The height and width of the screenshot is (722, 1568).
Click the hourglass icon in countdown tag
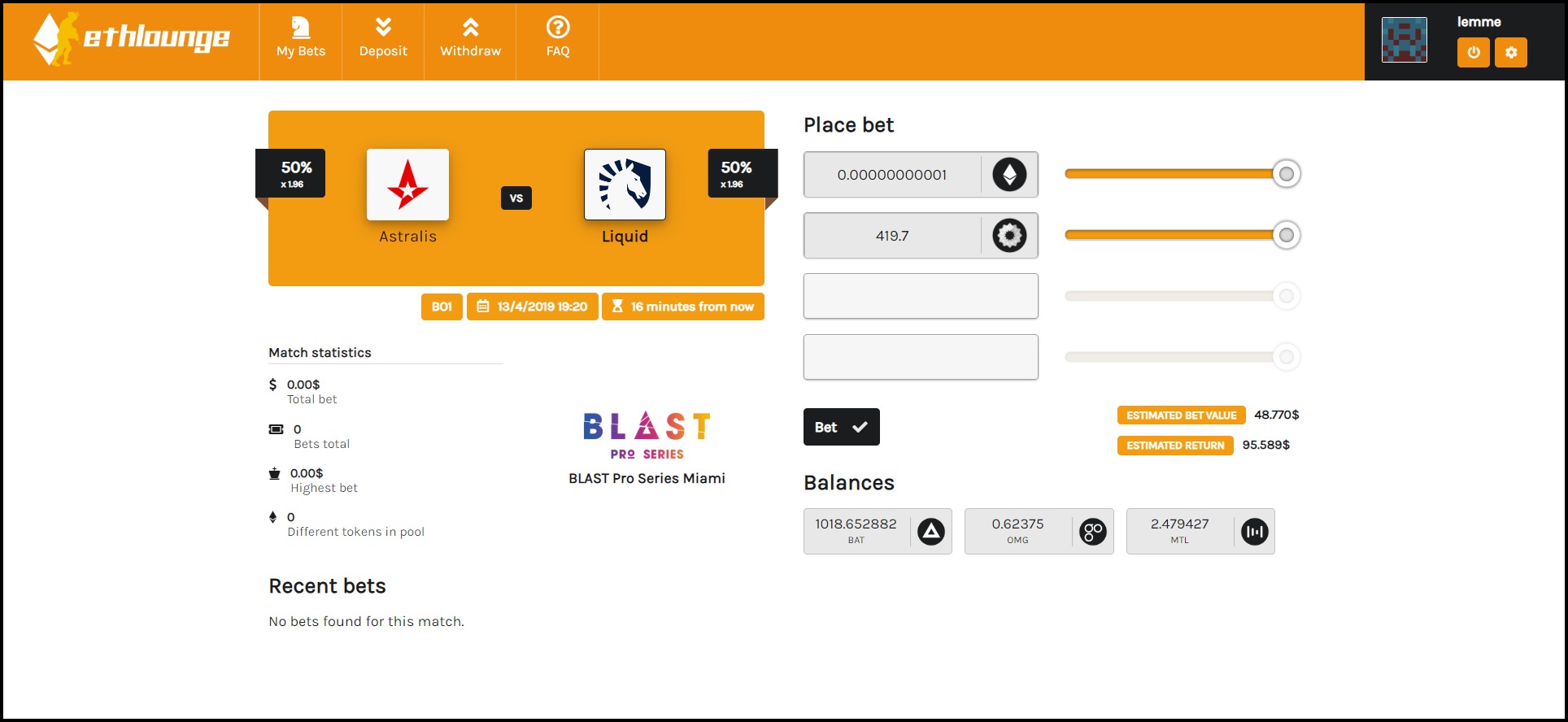coord(617,307)
